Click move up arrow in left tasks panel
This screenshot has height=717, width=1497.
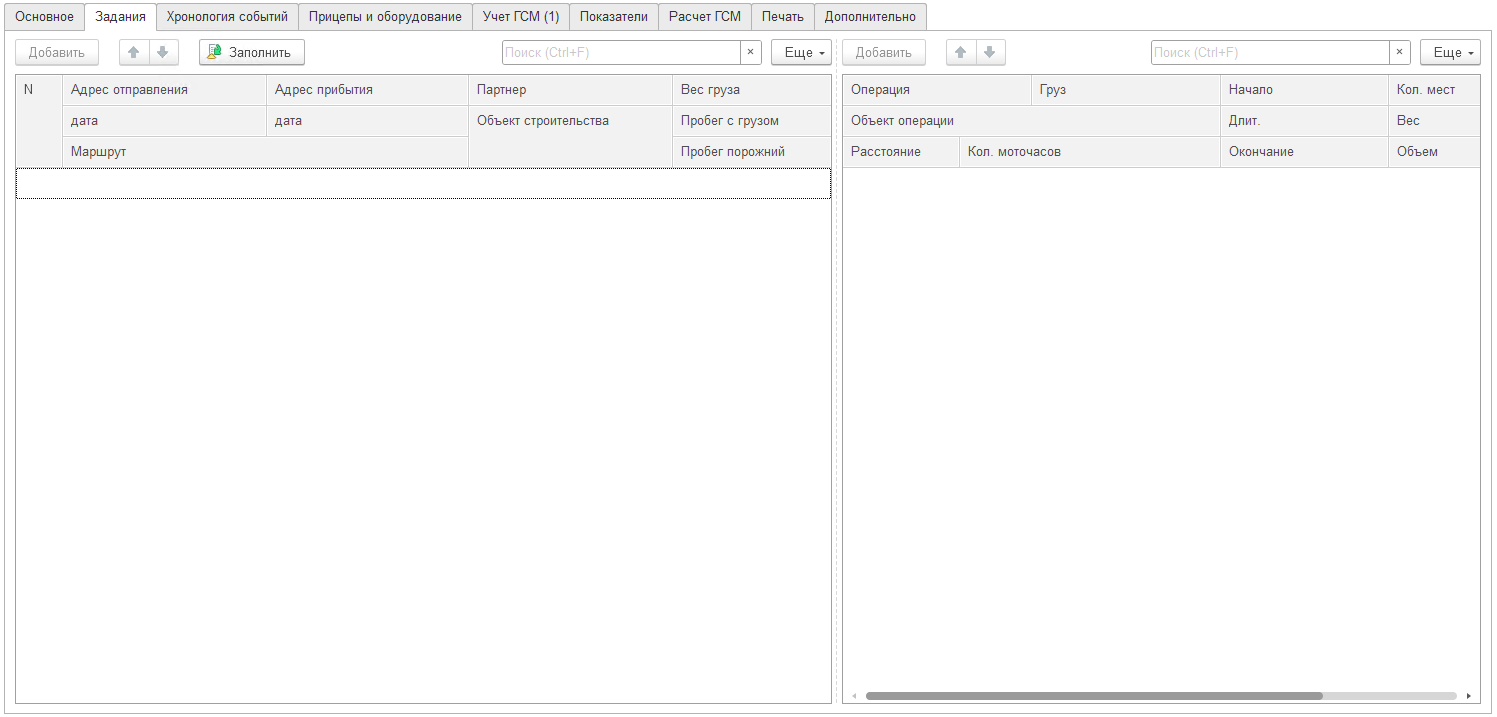click(134, 52)
